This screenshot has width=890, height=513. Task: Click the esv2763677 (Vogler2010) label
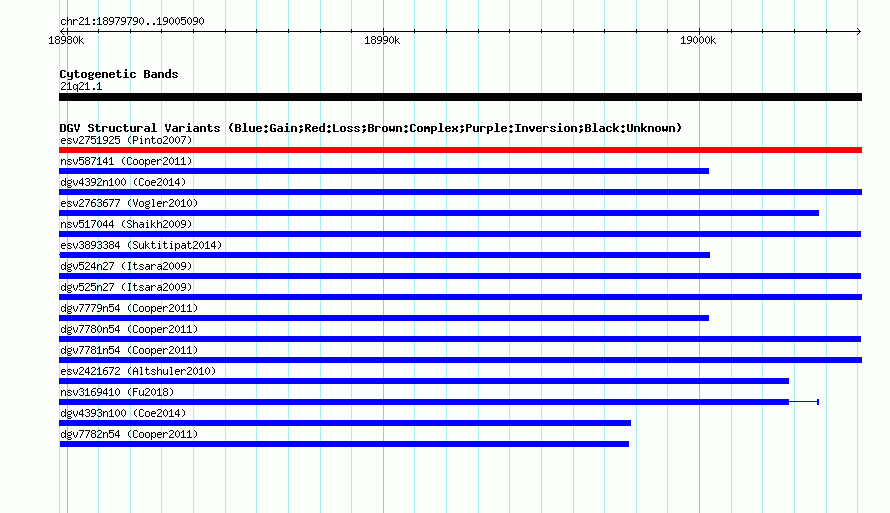tap(129, 203)
